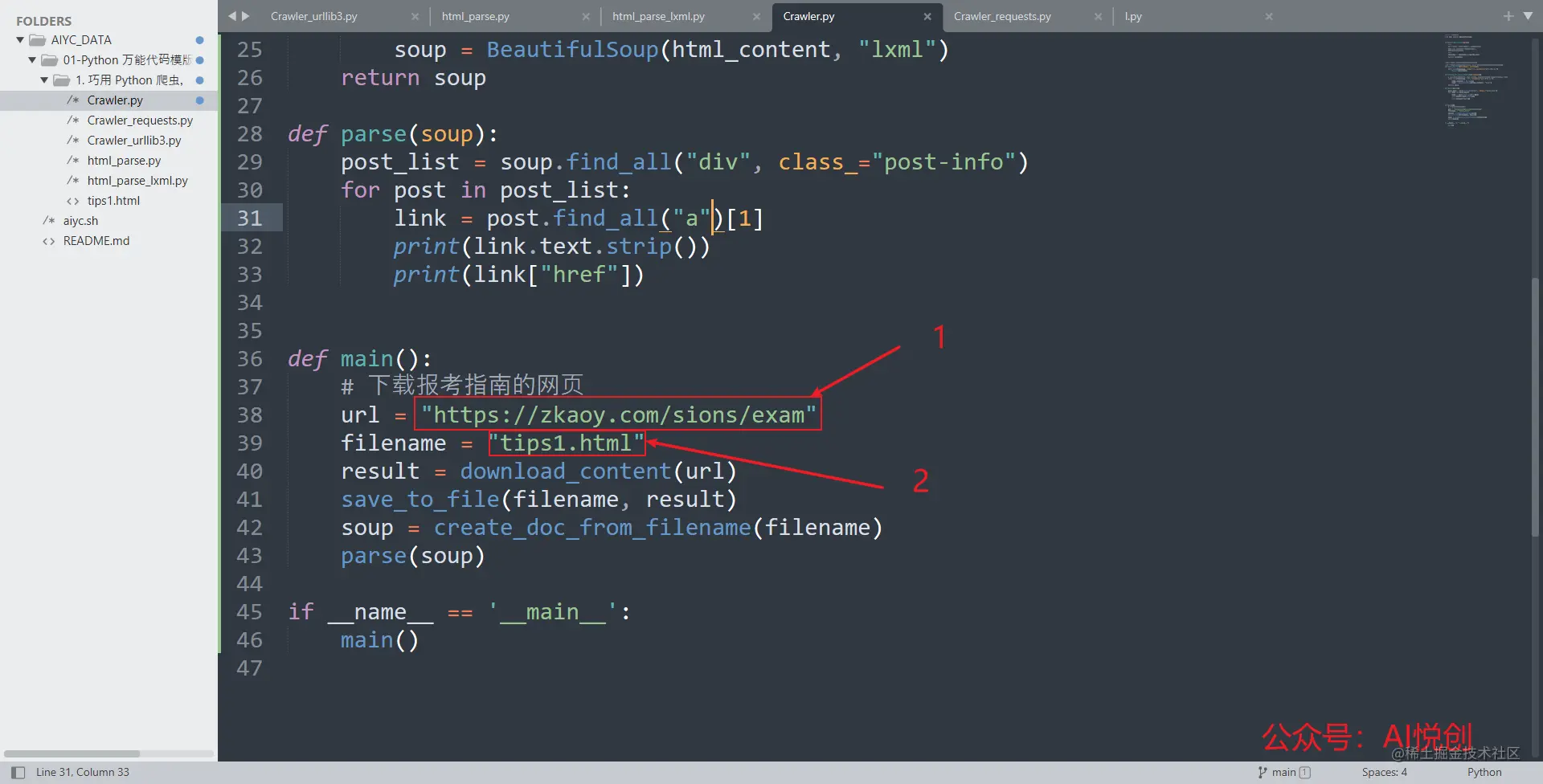Click the 01-Python folder icon
Viewport: 1543px width, 784px height.
click(x=49, y=60)
